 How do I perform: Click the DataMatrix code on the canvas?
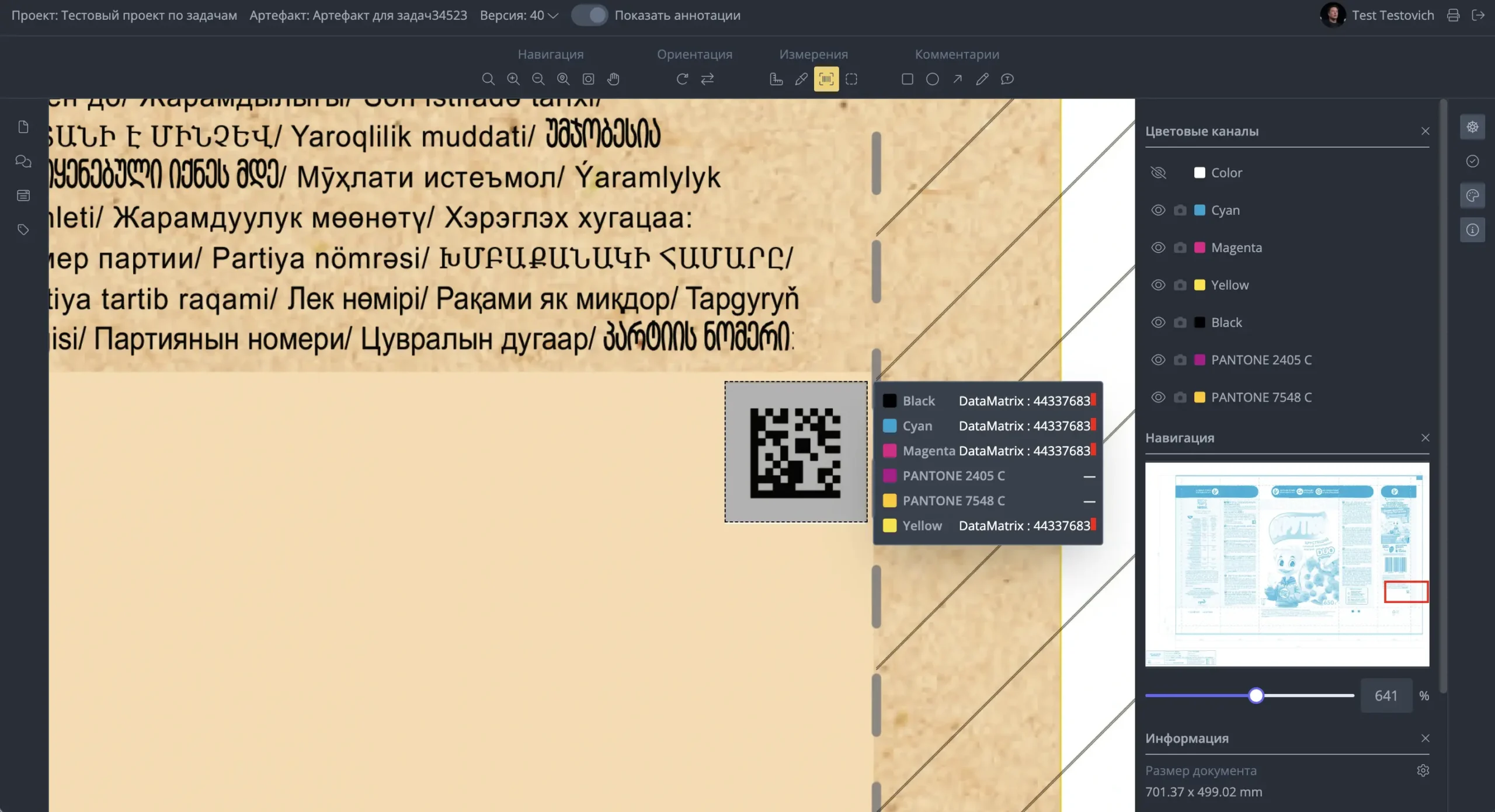tap(795, 453)
